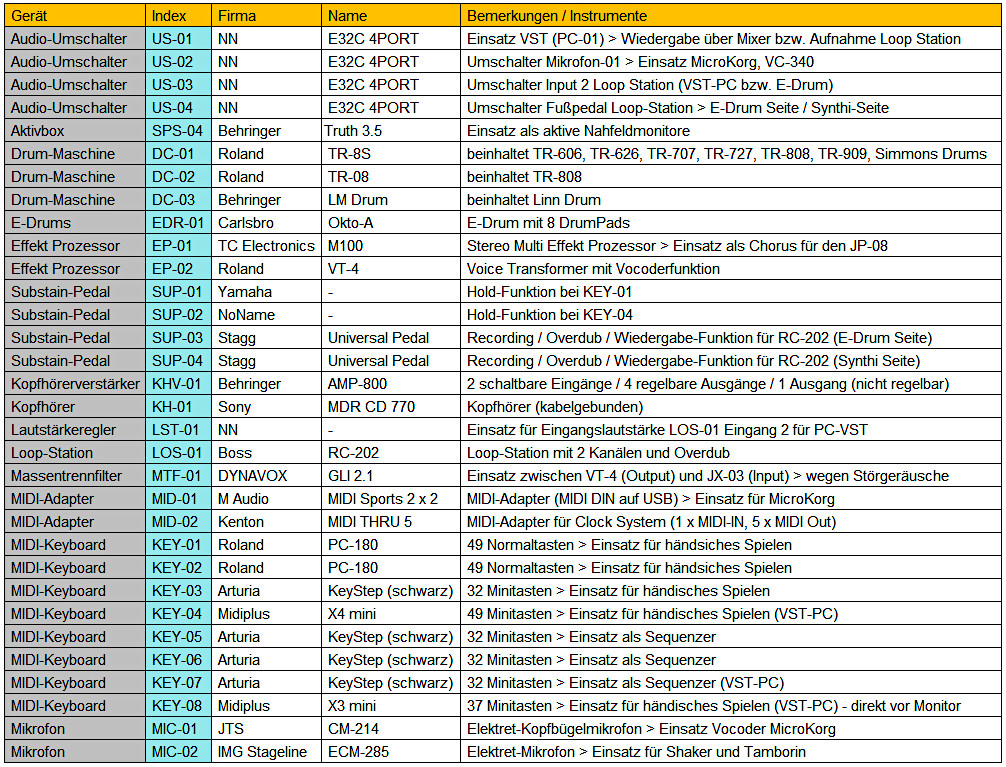The height and width of the screenshot is (767, 1006).
Task: Click the 'Gerät' column header
Action: 75,15
